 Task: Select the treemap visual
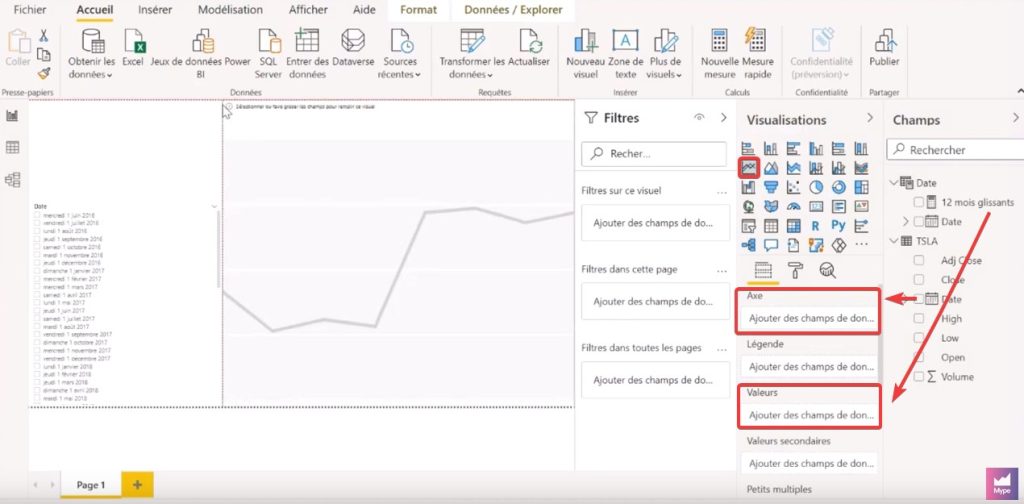click(861, 187)
